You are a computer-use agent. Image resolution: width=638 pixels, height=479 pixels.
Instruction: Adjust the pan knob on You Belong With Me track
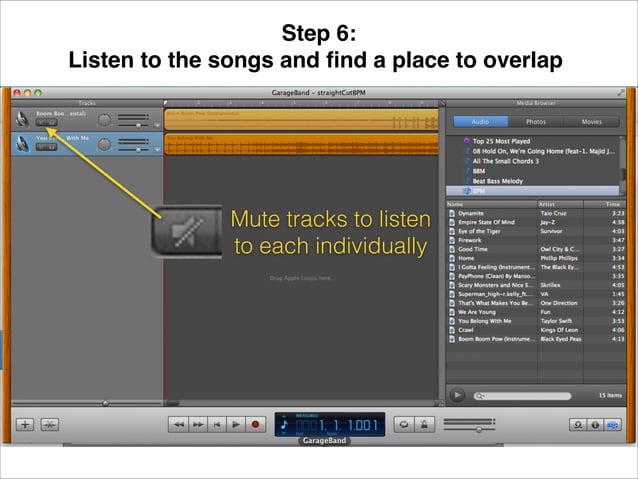coord(105,144)
